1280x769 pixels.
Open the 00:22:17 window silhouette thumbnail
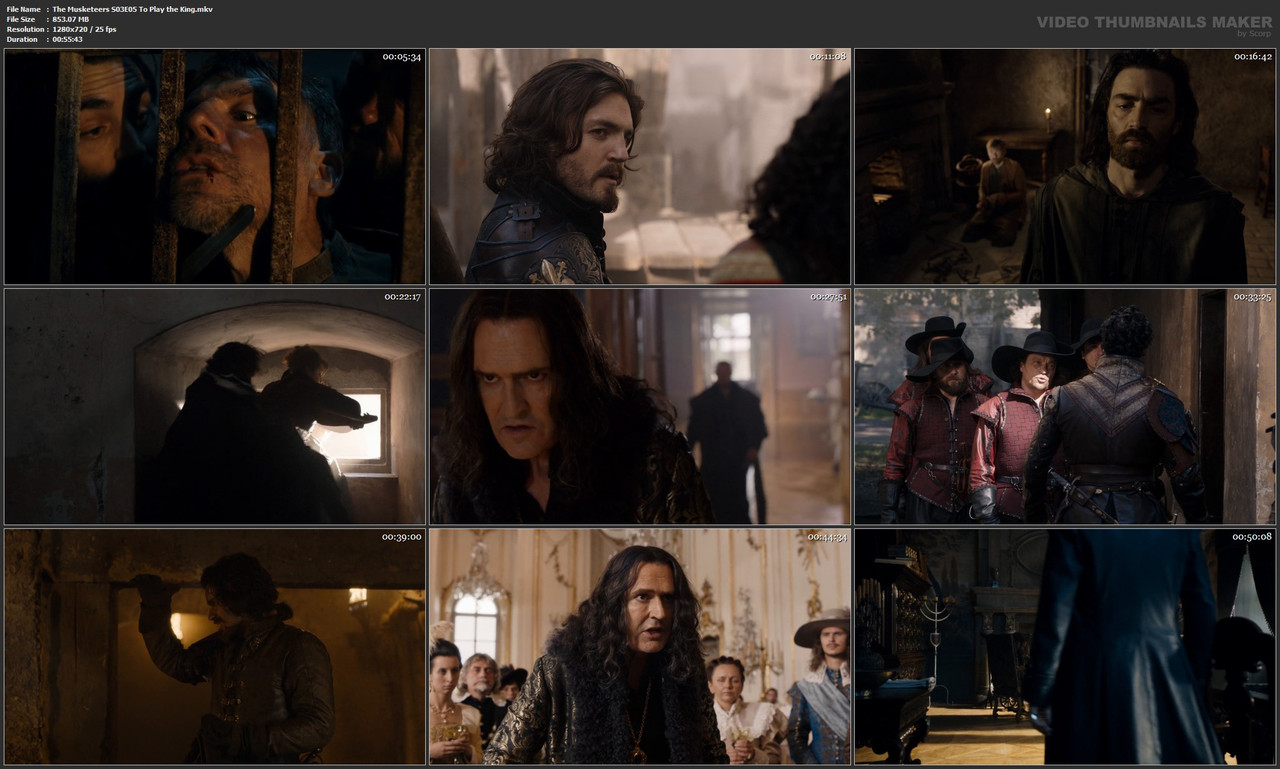pyautogui.click(x=213, y=405)
